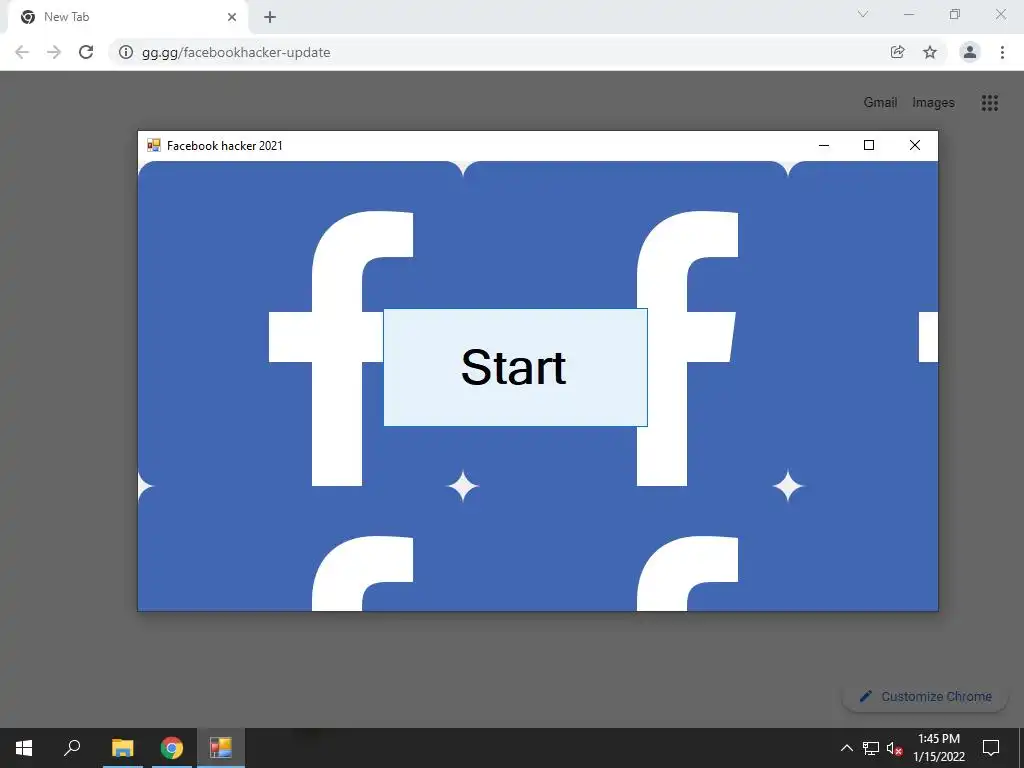
Task: Go forward using Chrome forward arrow
Action: tap(54, 52)
